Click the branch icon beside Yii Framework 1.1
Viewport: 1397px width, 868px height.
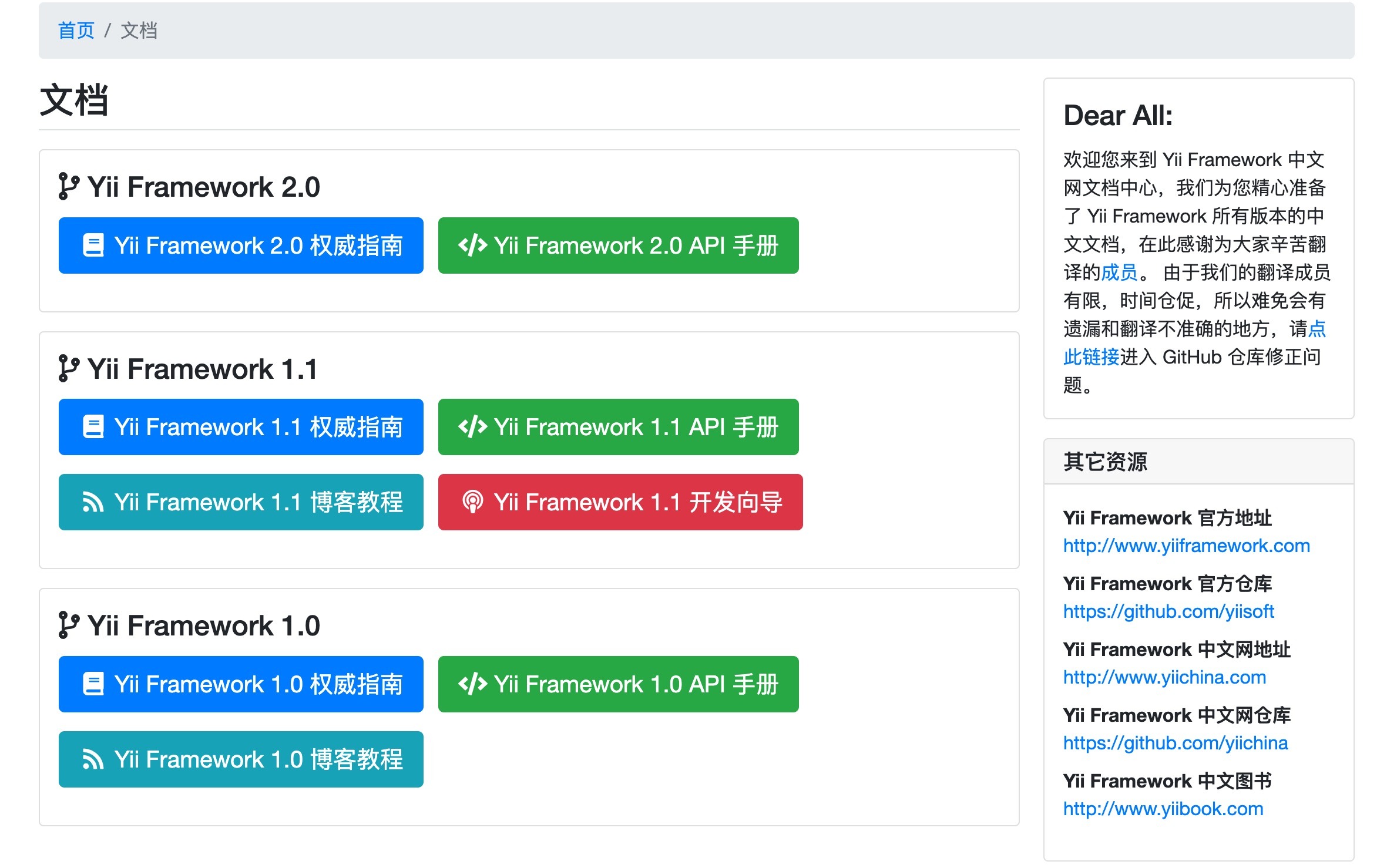[x=69, y=369]
